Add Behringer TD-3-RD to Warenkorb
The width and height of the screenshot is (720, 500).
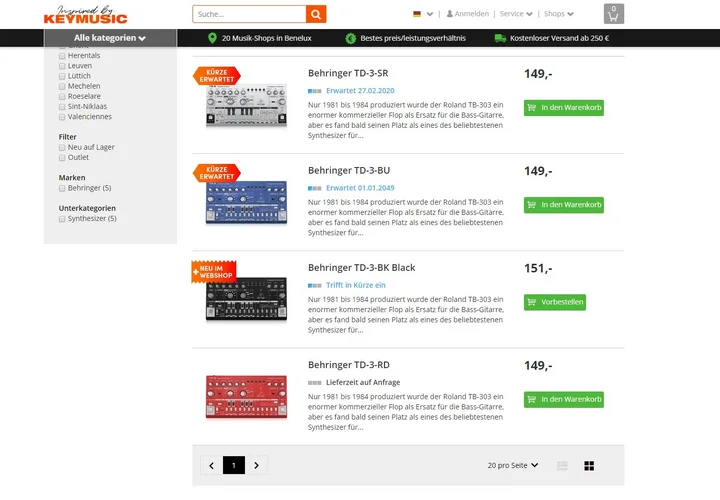[x=564, y=399]
